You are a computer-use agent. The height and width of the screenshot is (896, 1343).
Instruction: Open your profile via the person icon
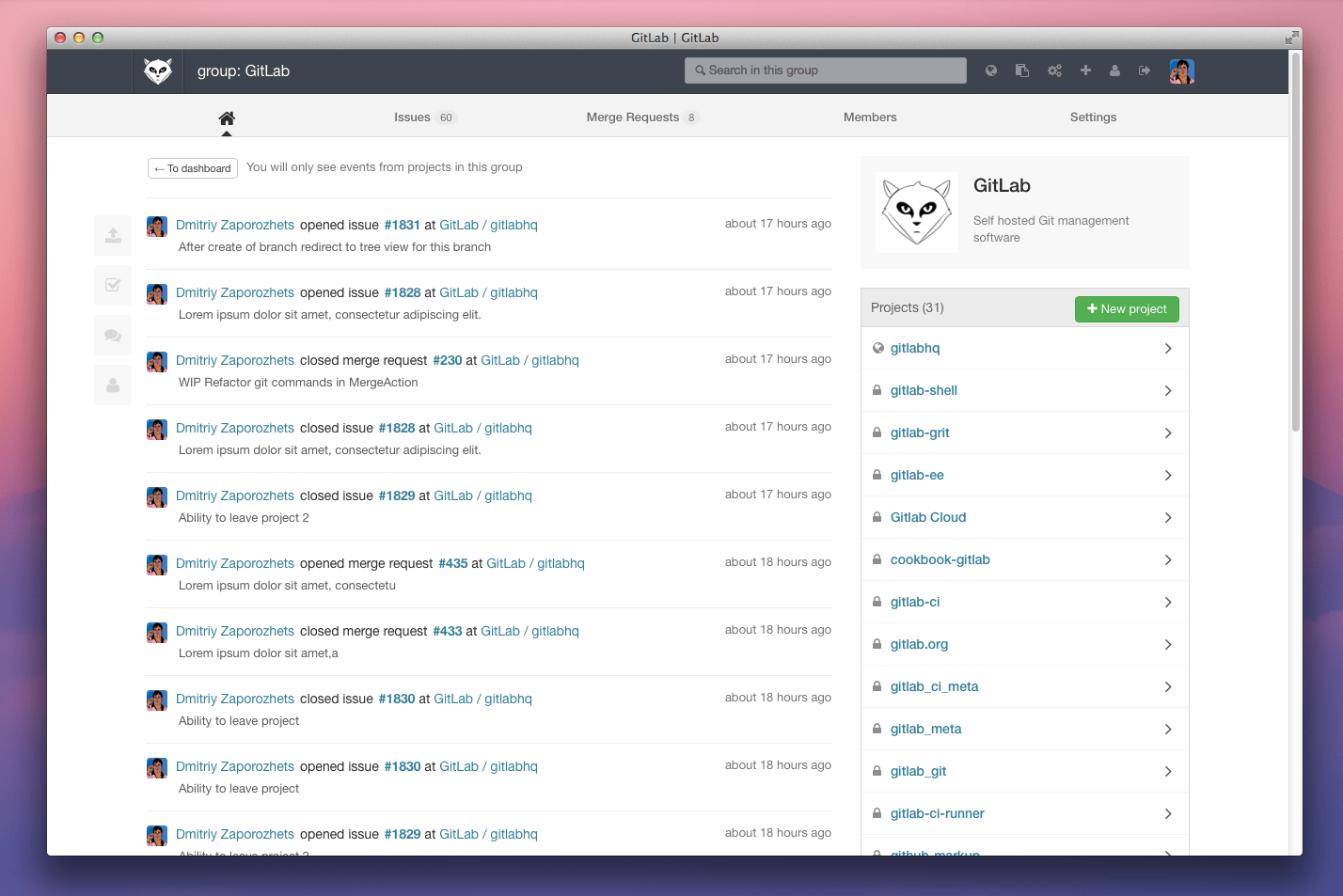click(1115, 71)
